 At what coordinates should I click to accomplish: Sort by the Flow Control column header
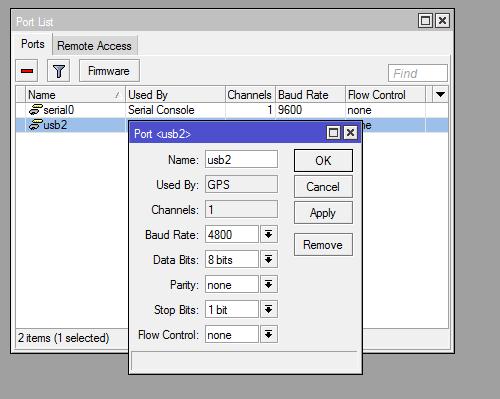click(385, 95)
